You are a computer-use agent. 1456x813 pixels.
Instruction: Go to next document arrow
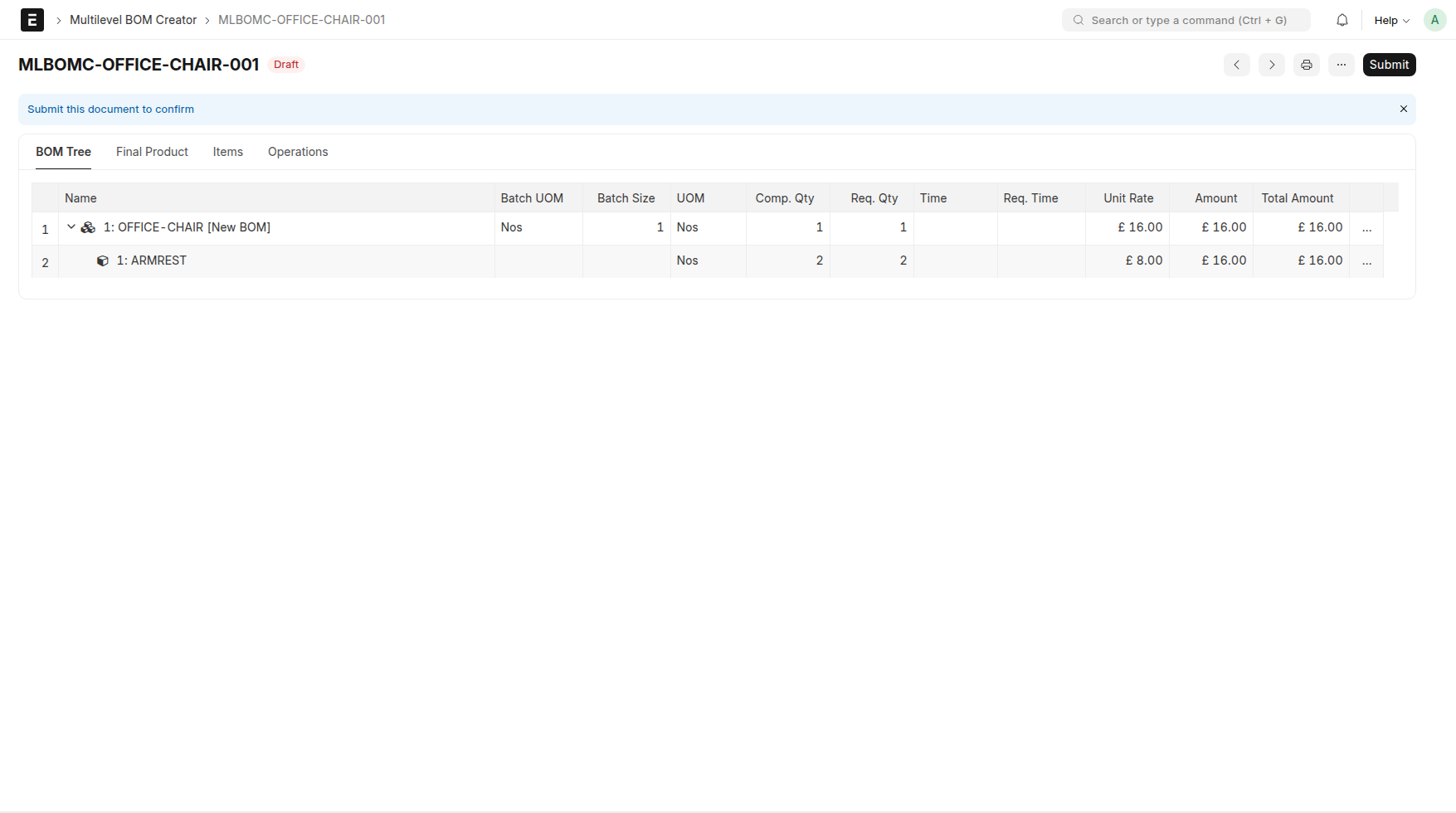coord(1271,65)
